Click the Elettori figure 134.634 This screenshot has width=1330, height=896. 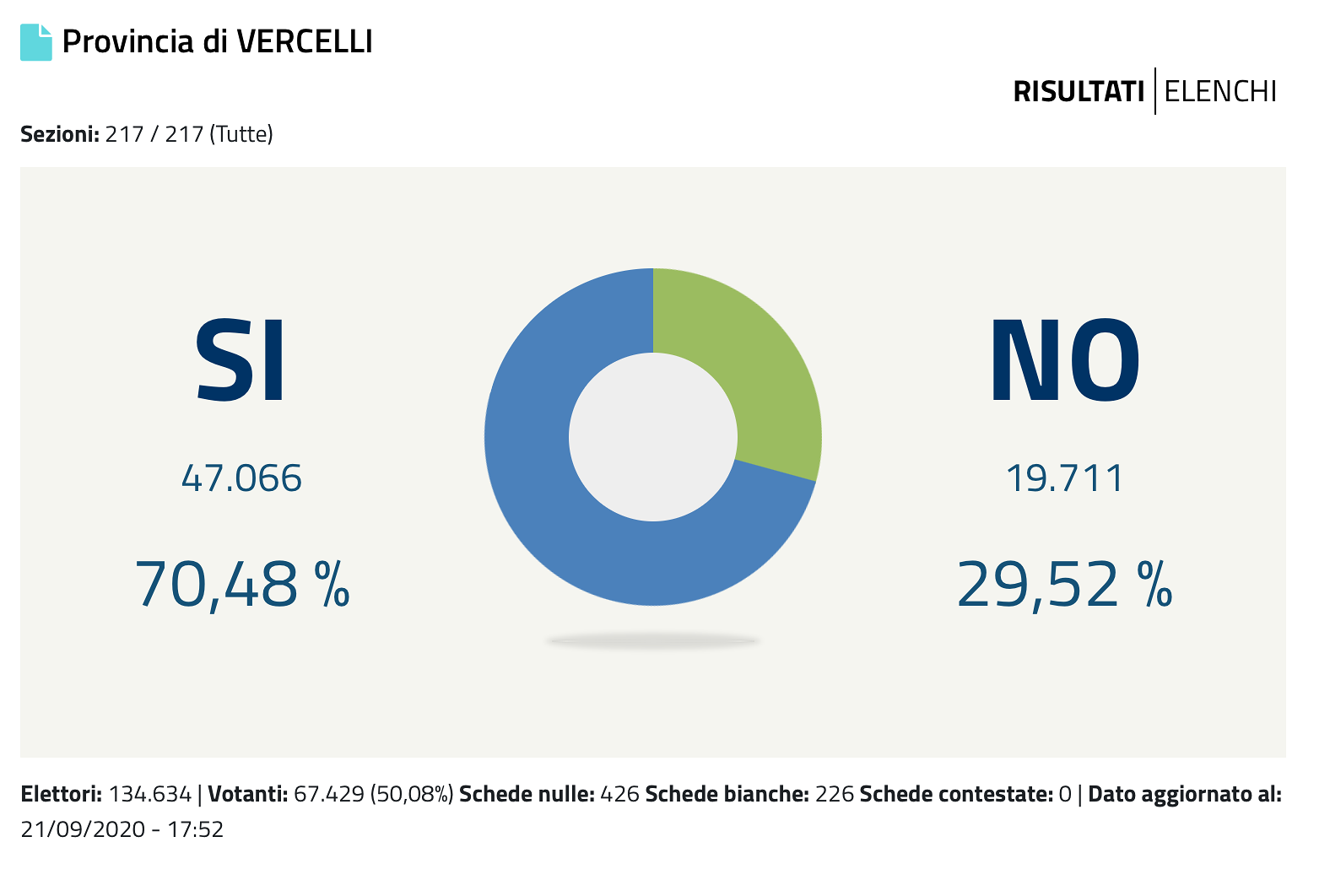pos(150,794)
